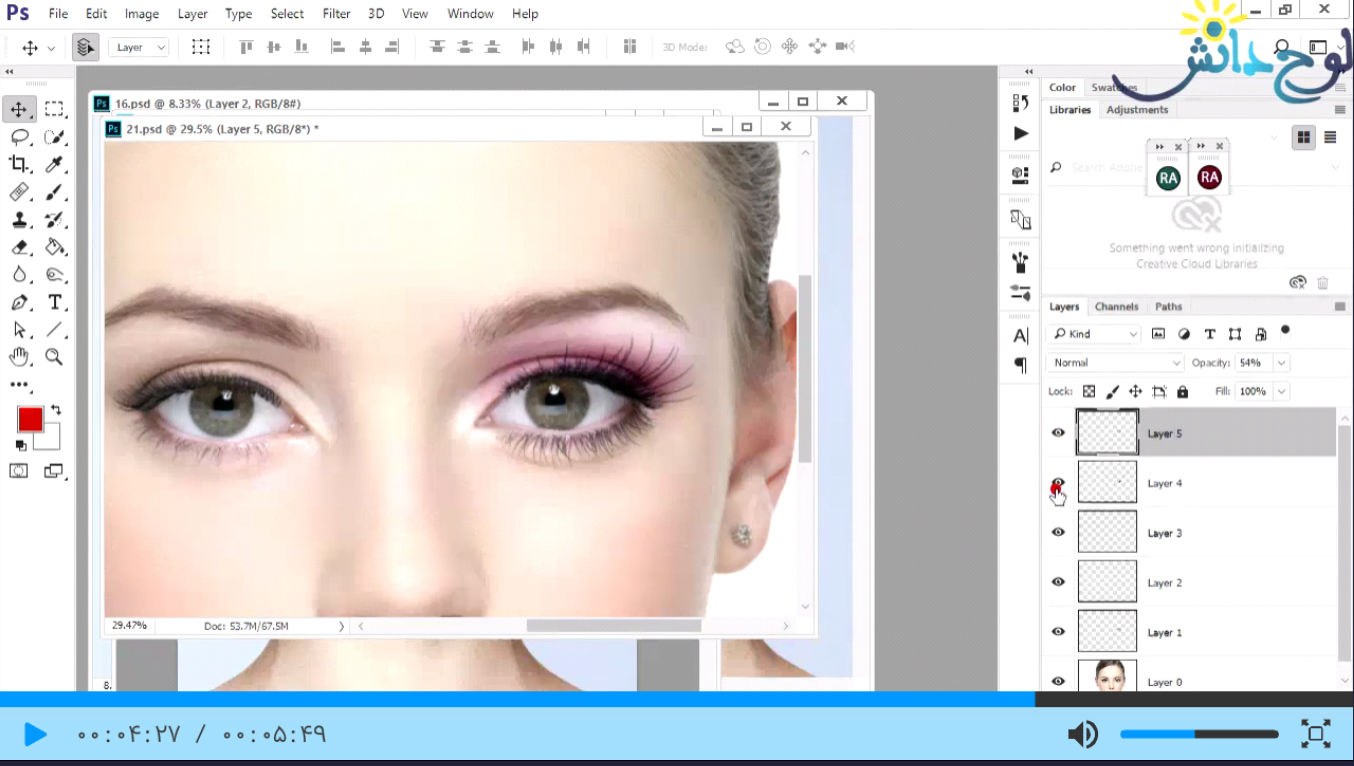Viewport: 1354px width, 766px height.
Task: Select the Horizontal Type tool
Action: coord(55,302)
